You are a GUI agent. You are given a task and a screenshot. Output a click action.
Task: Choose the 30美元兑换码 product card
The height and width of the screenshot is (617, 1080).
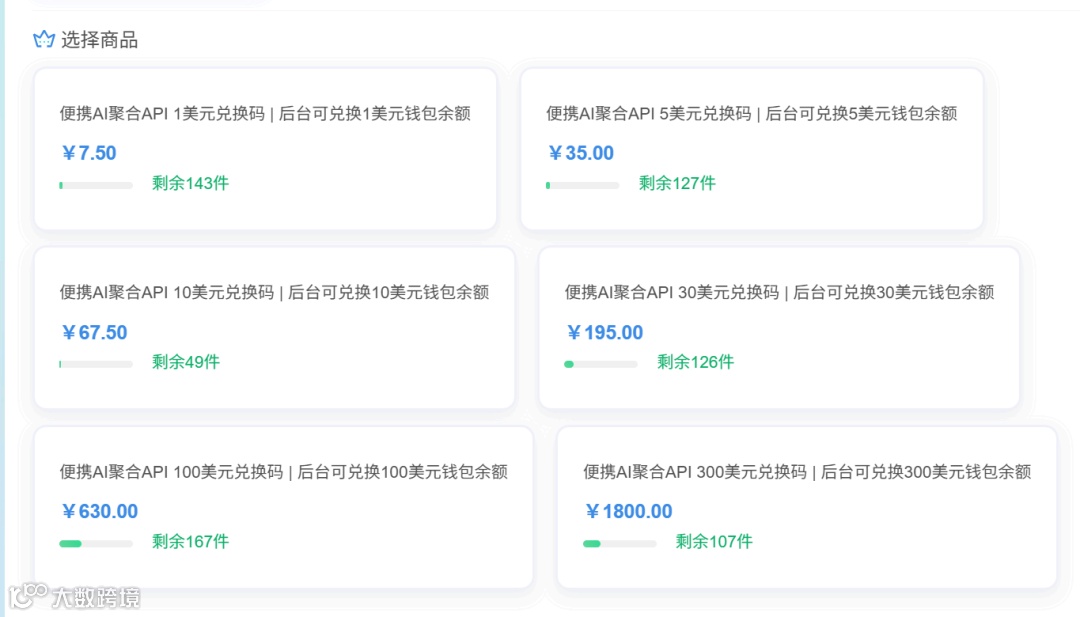779,328
